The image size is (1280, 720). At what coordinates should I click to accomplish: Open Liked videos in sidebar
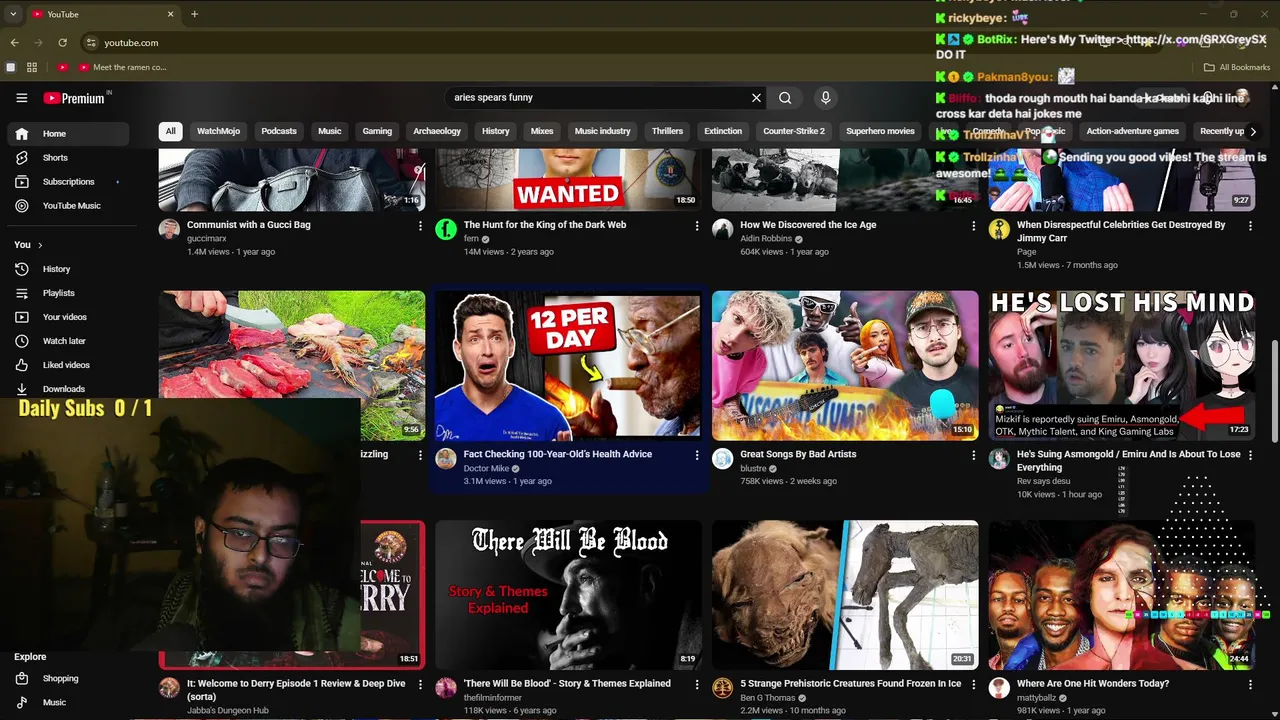[68, 365]
